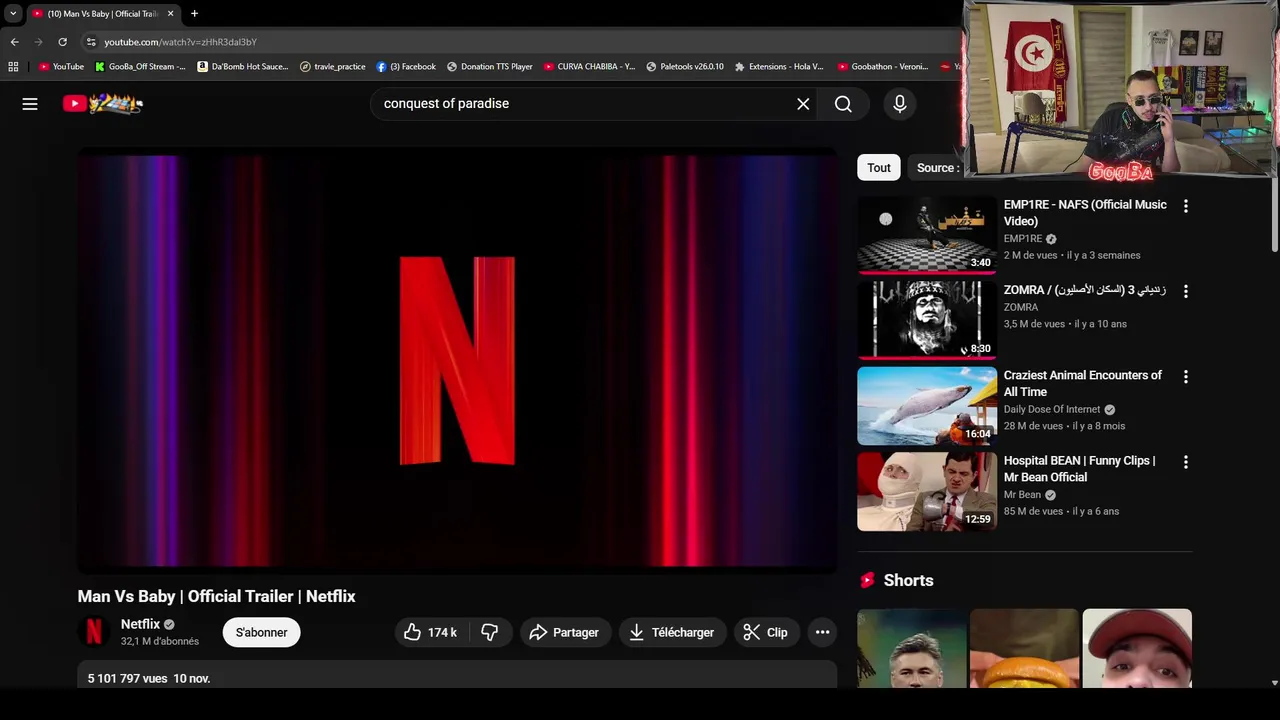
Task: Open the travle_practice bookmark
Action: coord(333,67)
